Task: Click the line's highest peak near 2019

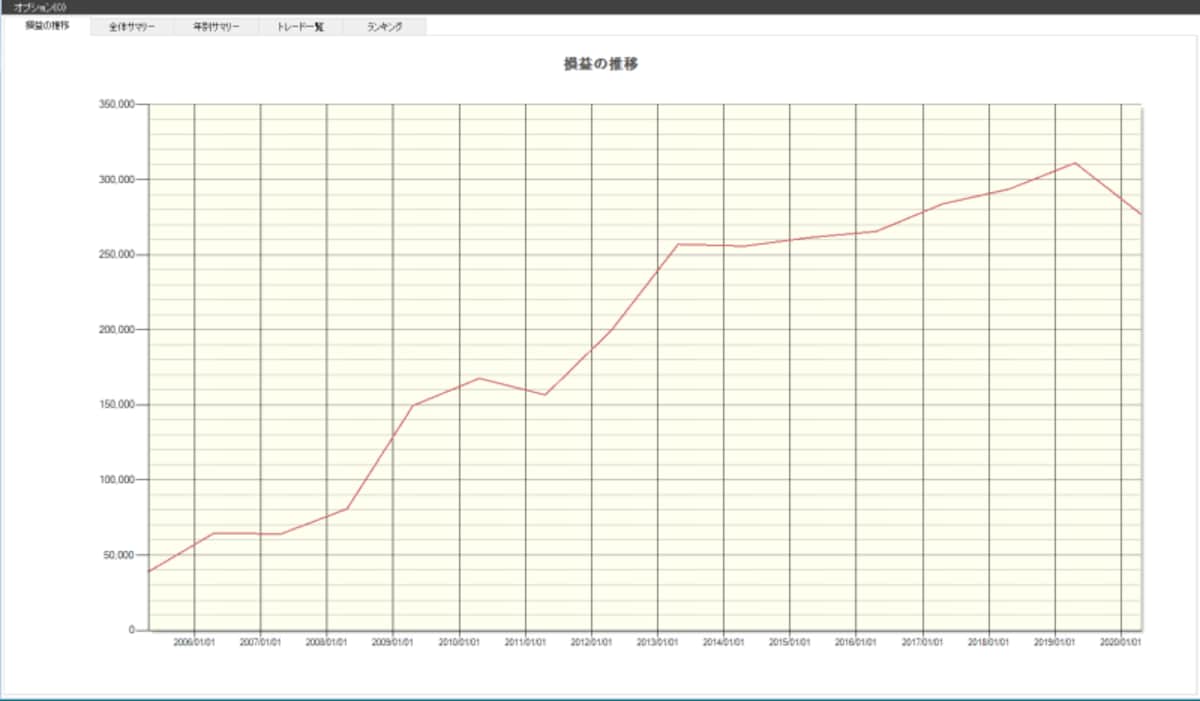Action: 1075,162
